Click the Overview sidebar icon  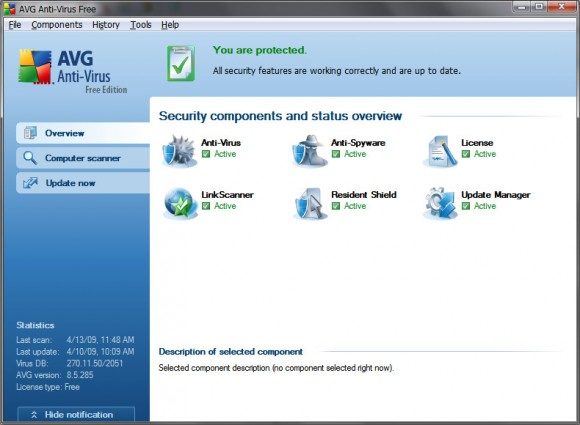[x=30, y=133]
